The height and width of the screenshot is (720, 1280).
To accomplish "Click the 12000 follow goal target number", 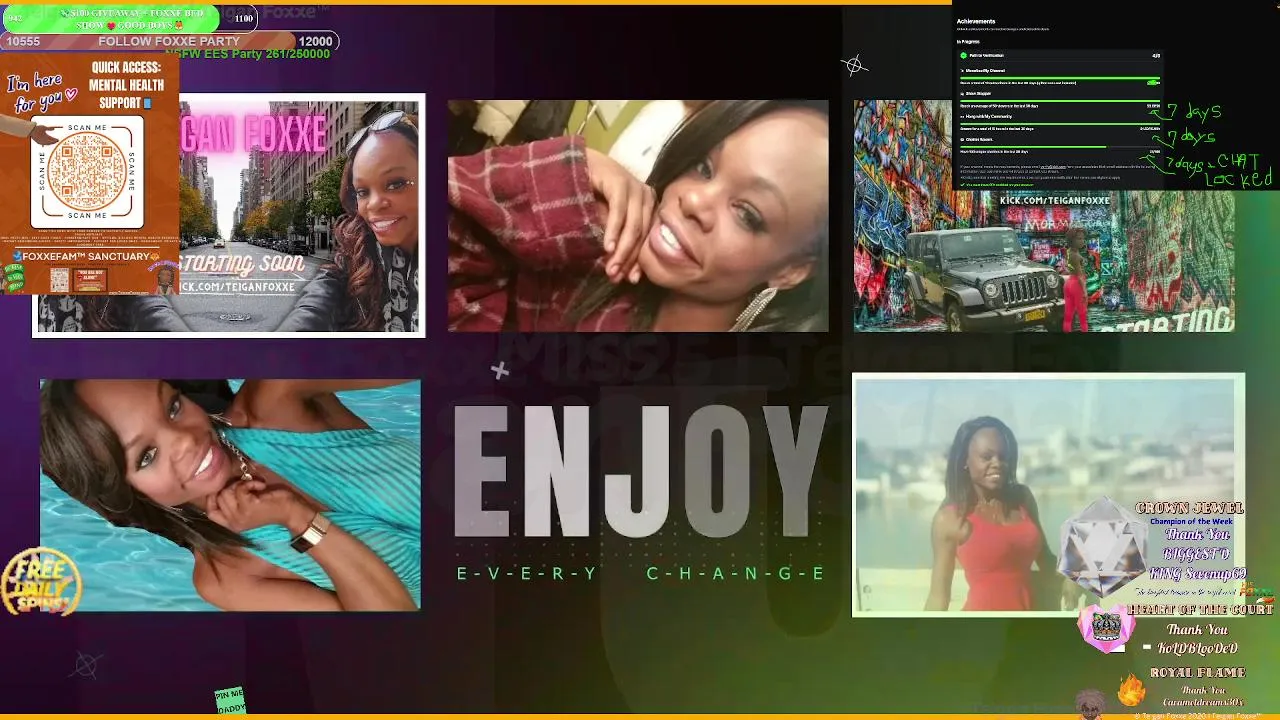I will (315, 41).
